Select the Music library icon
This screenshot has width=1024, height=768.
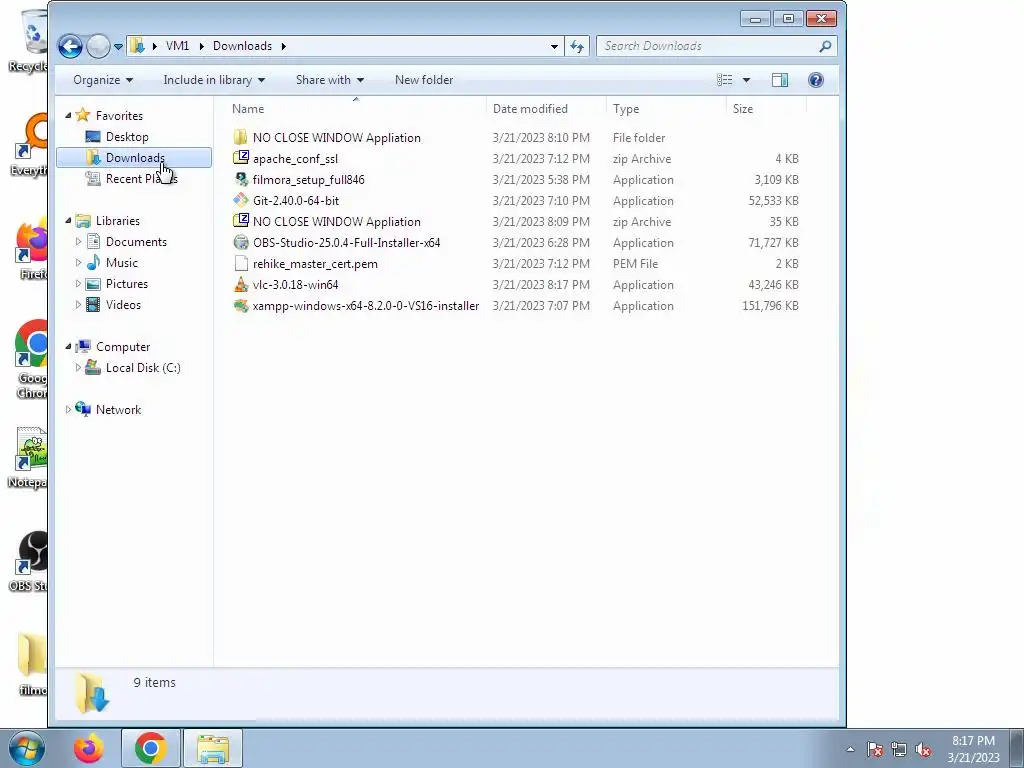93,263
